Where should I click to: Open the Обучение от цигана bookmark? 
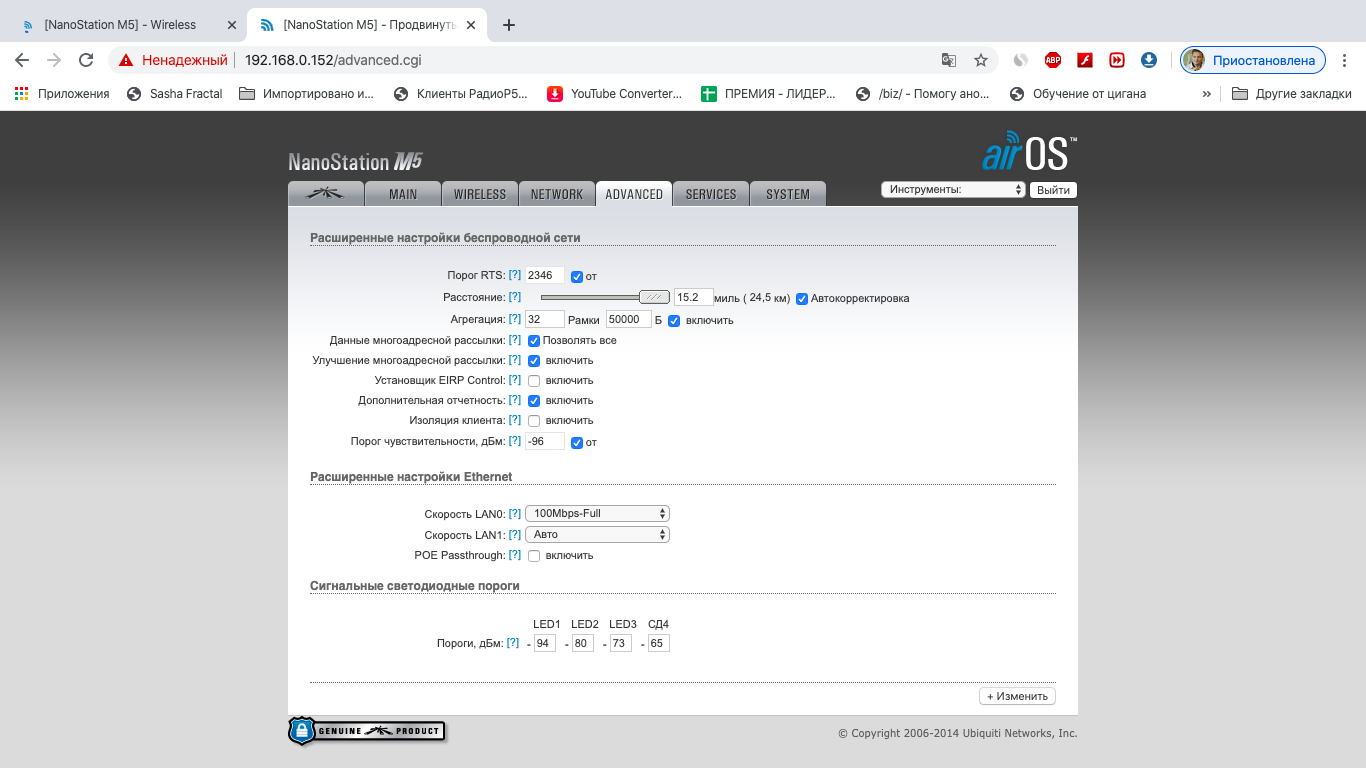1078,94
